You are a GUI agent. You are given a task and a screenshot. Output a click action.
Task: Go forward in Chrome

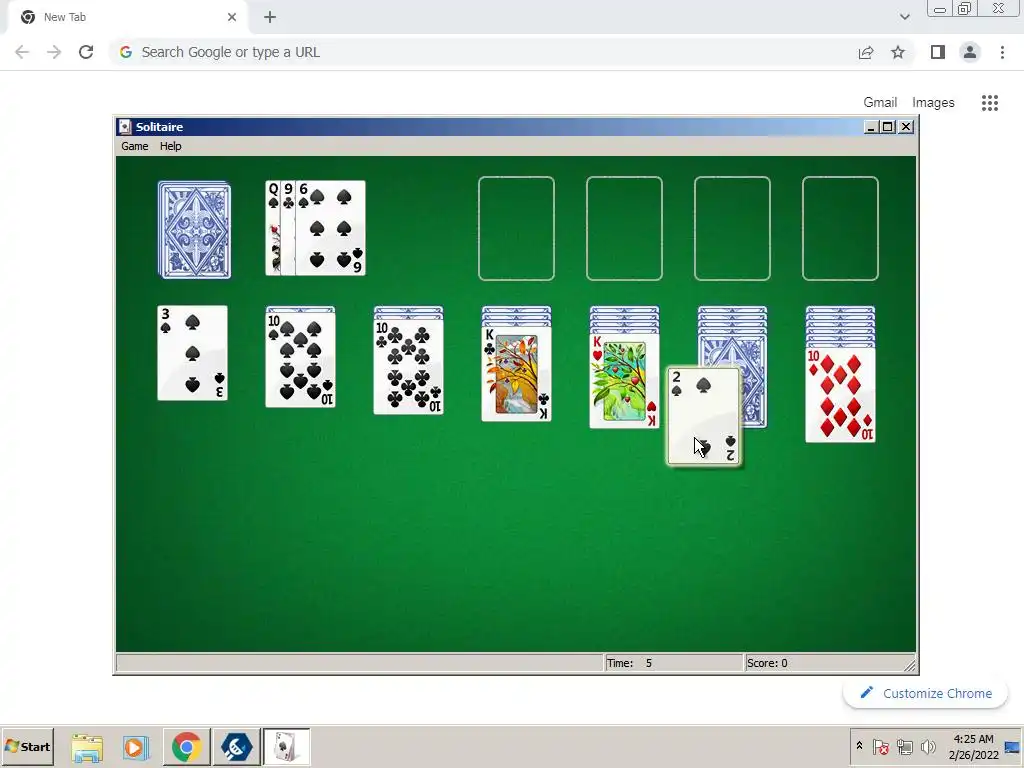(x=54, y=52)
